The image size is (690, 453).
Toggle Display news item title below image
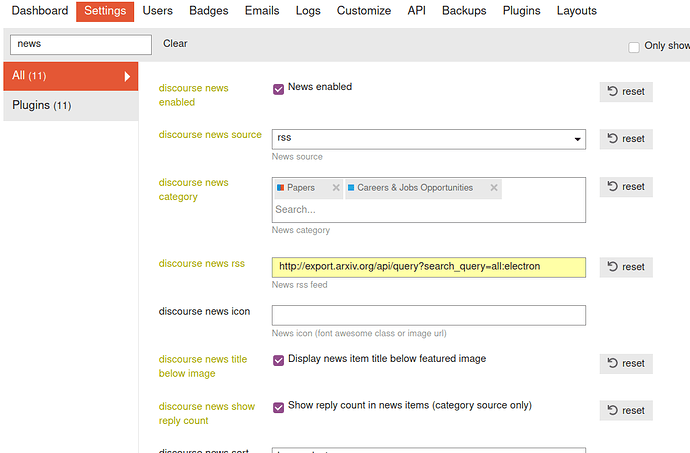coord(278,361)
